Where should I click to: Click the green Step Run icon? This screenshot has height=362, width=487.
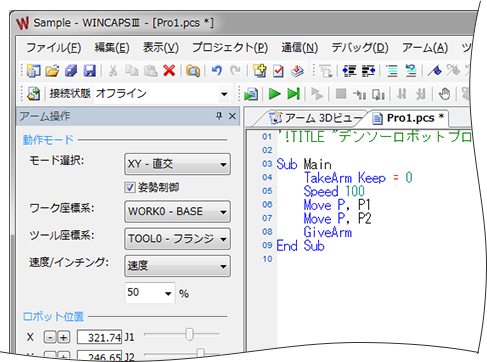tap(293, 94)
